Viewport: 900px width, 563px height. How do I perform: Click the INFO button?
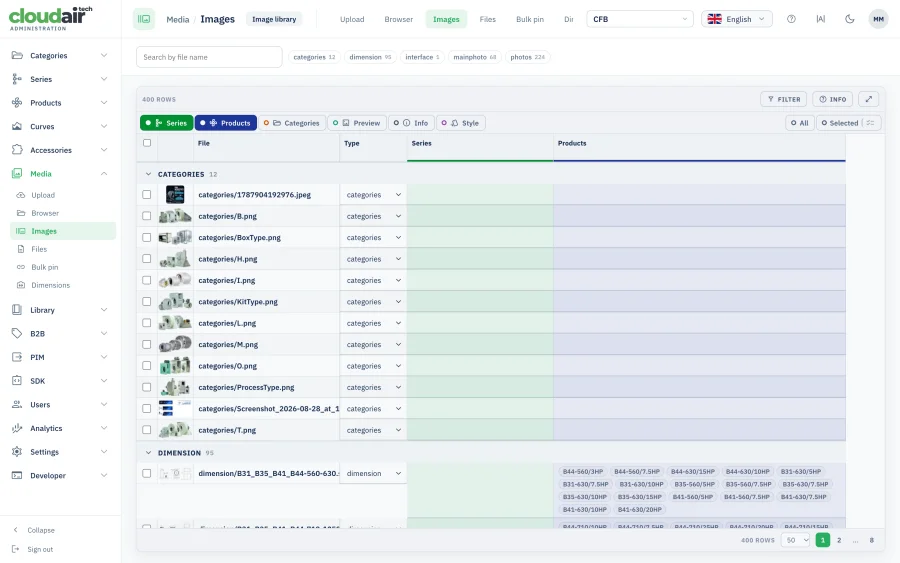[x=832, y=99]
